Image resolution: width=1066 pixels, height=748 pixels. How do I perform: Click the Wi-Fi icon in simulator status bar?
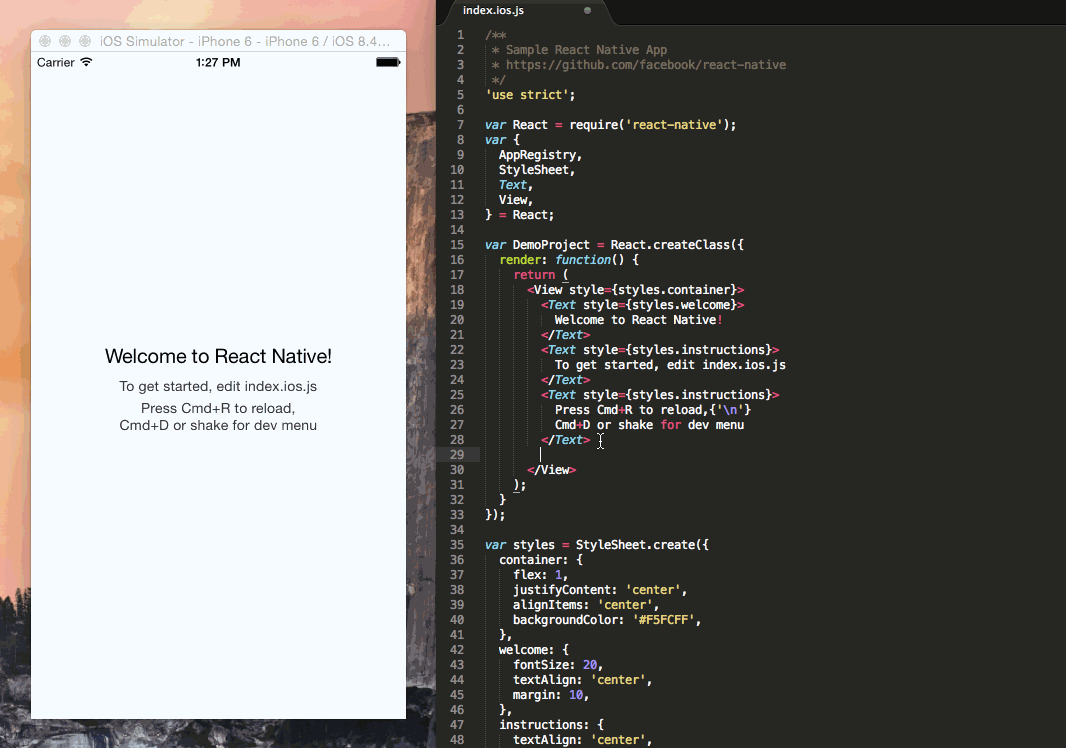86,62
